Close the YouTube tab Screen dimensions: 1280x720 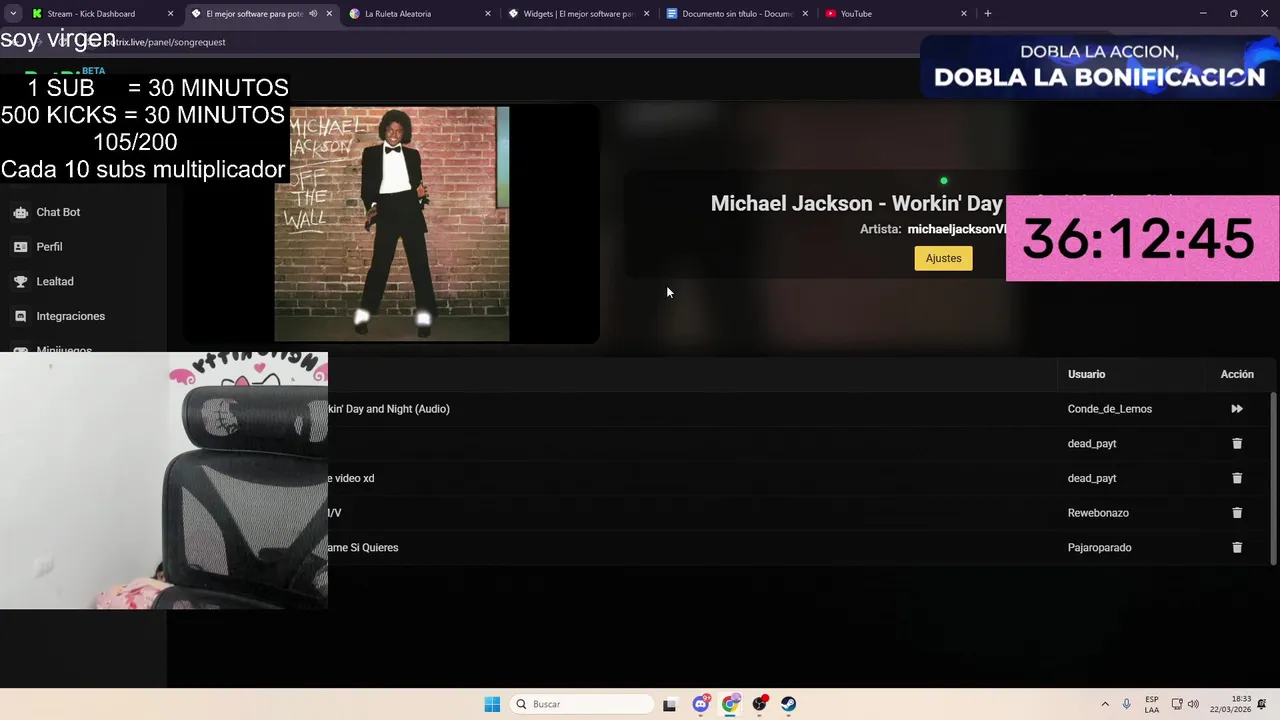pos(964,14)
